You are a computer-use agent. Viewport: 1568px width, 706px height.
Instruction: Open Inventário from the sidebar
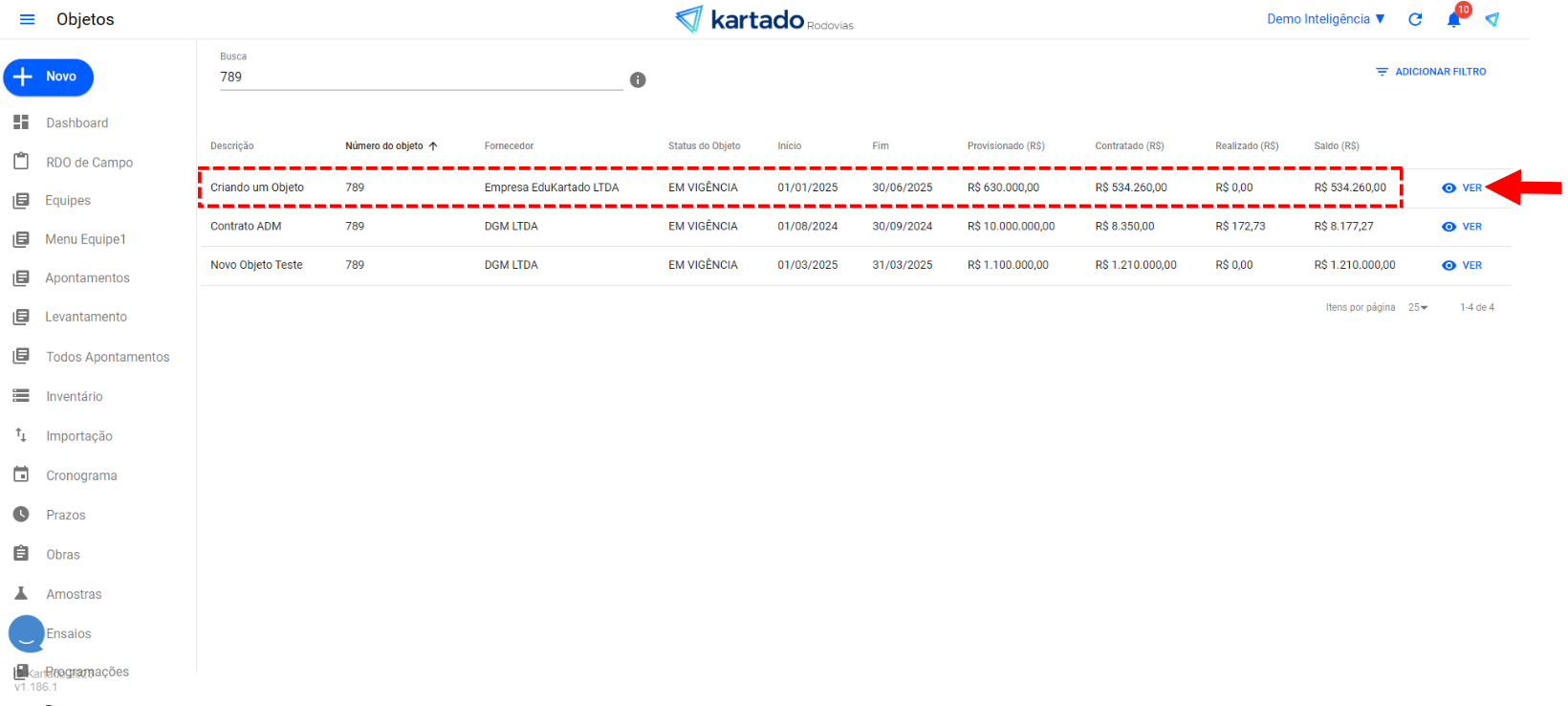click(74, 396)
